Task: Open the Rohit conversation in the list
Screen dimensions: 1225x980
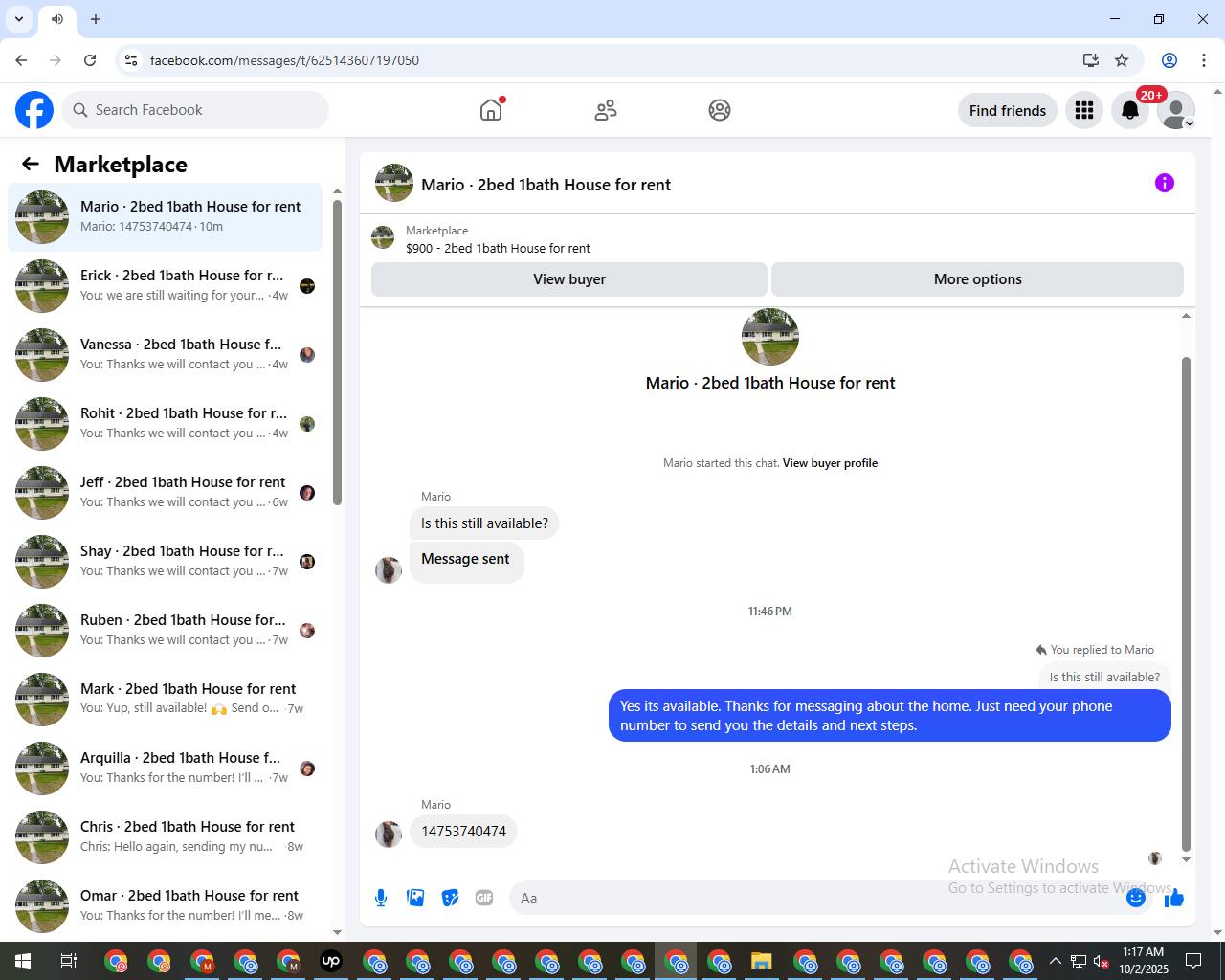Action: [165, 424]
